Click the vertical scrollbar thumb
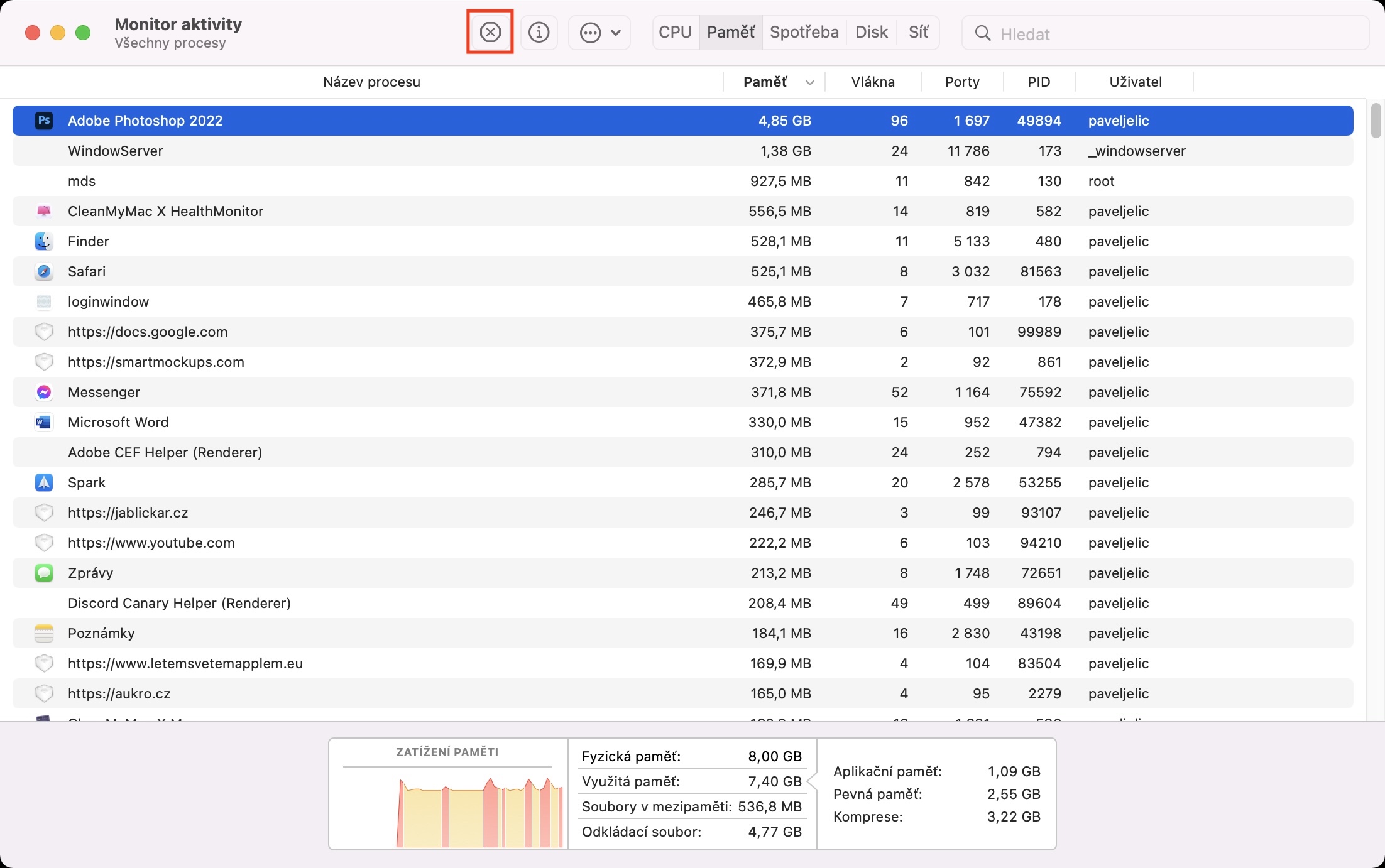Viewport: 1385px width, 868px height. (1376, 121)
